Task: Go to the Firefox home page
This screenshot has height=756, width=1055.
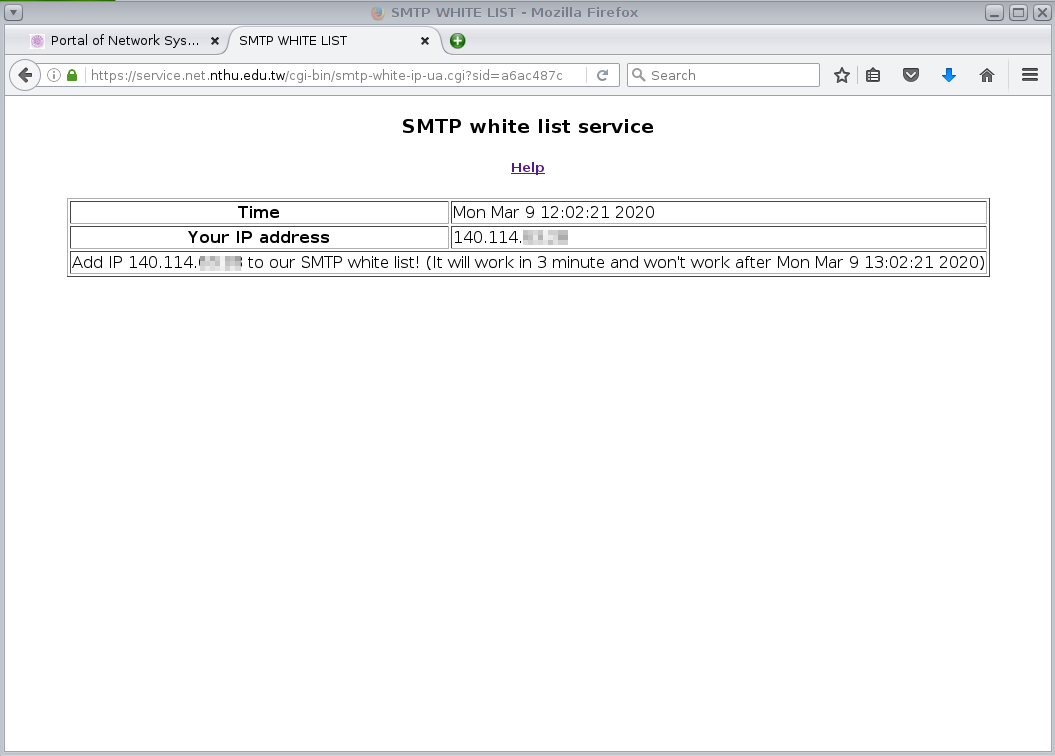Action: (x=987, y=75)
